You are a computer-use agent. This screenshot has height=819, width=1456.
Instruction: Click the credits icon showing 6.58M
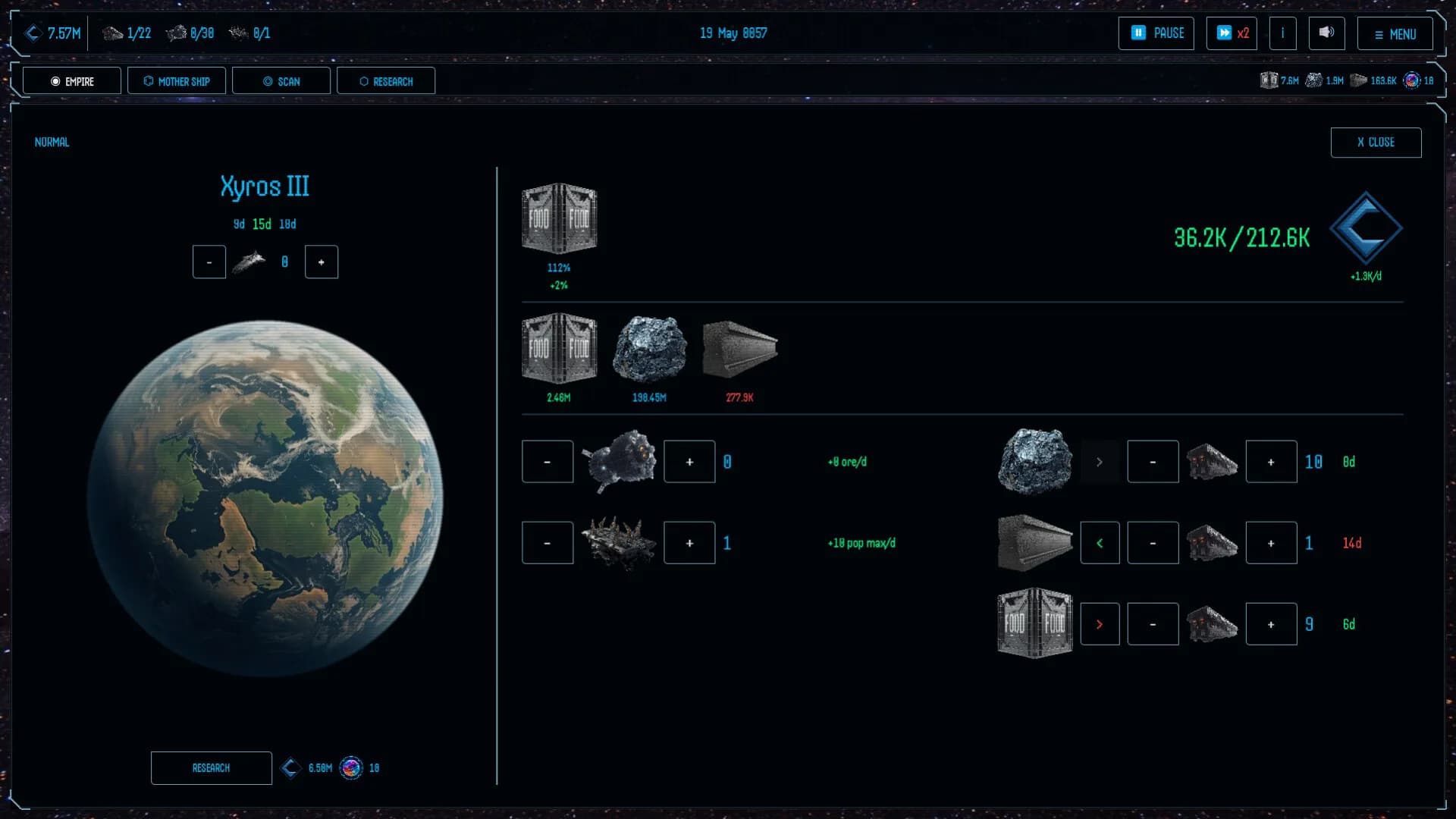pyautogui.click(x=290, y=768)
